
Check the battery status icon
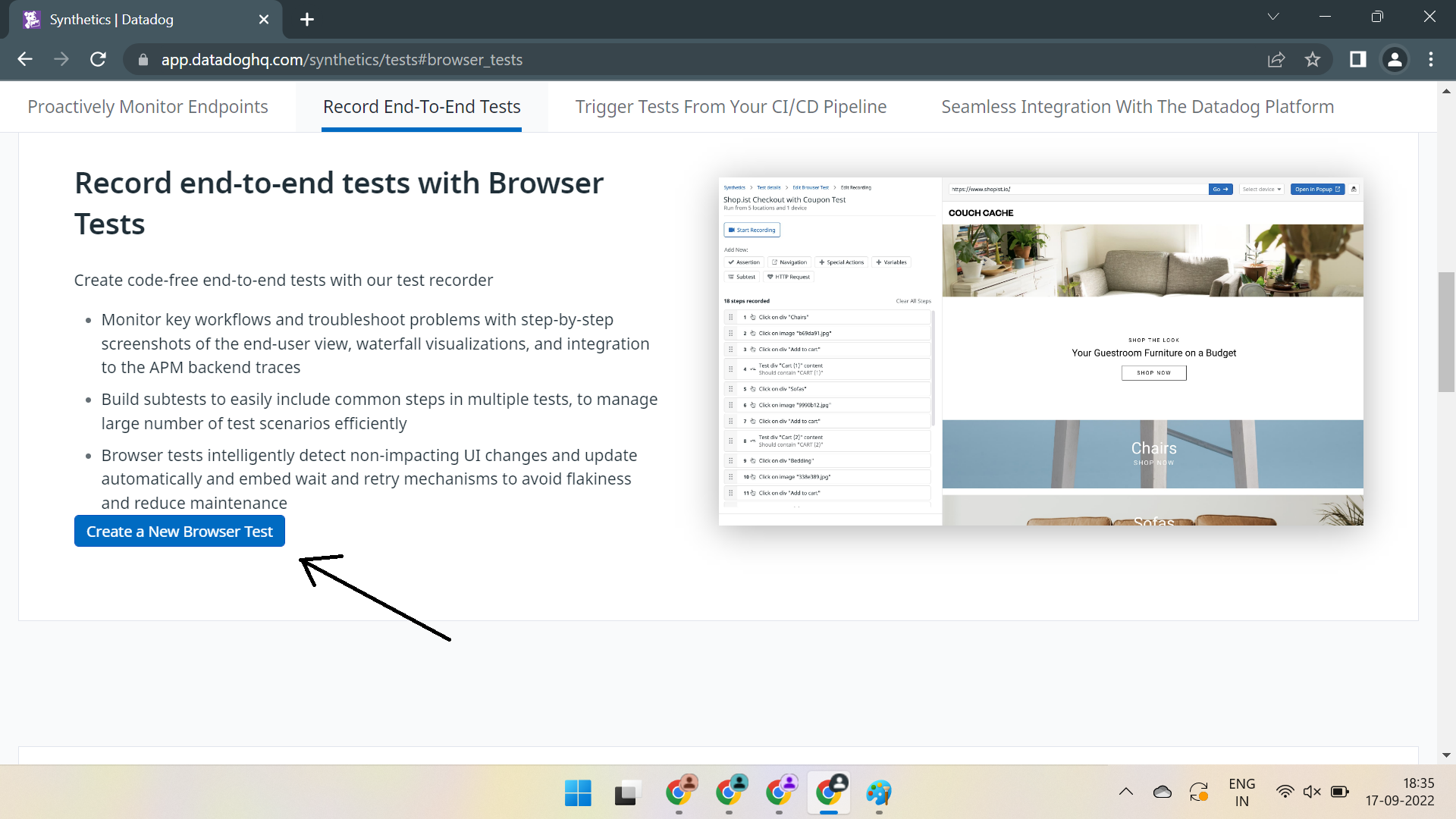pos(1340,792)
